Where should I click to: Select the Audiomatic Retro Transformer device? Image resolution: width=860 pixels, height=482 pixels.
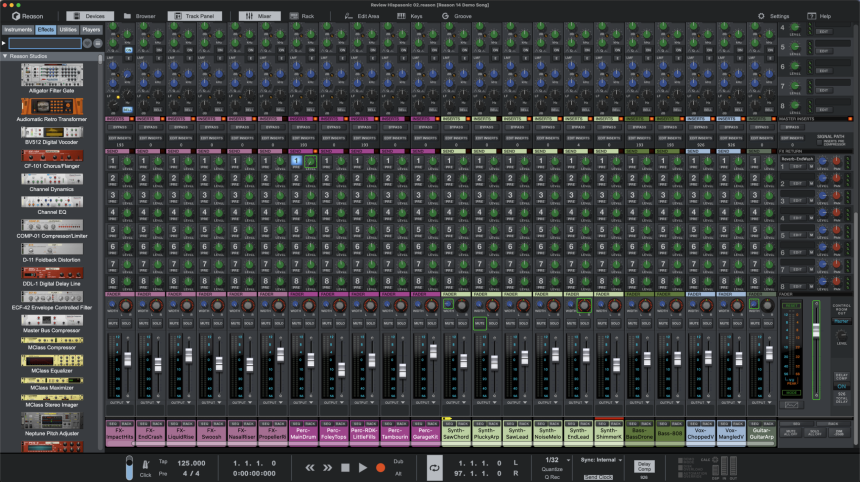(x=52, y=109)
